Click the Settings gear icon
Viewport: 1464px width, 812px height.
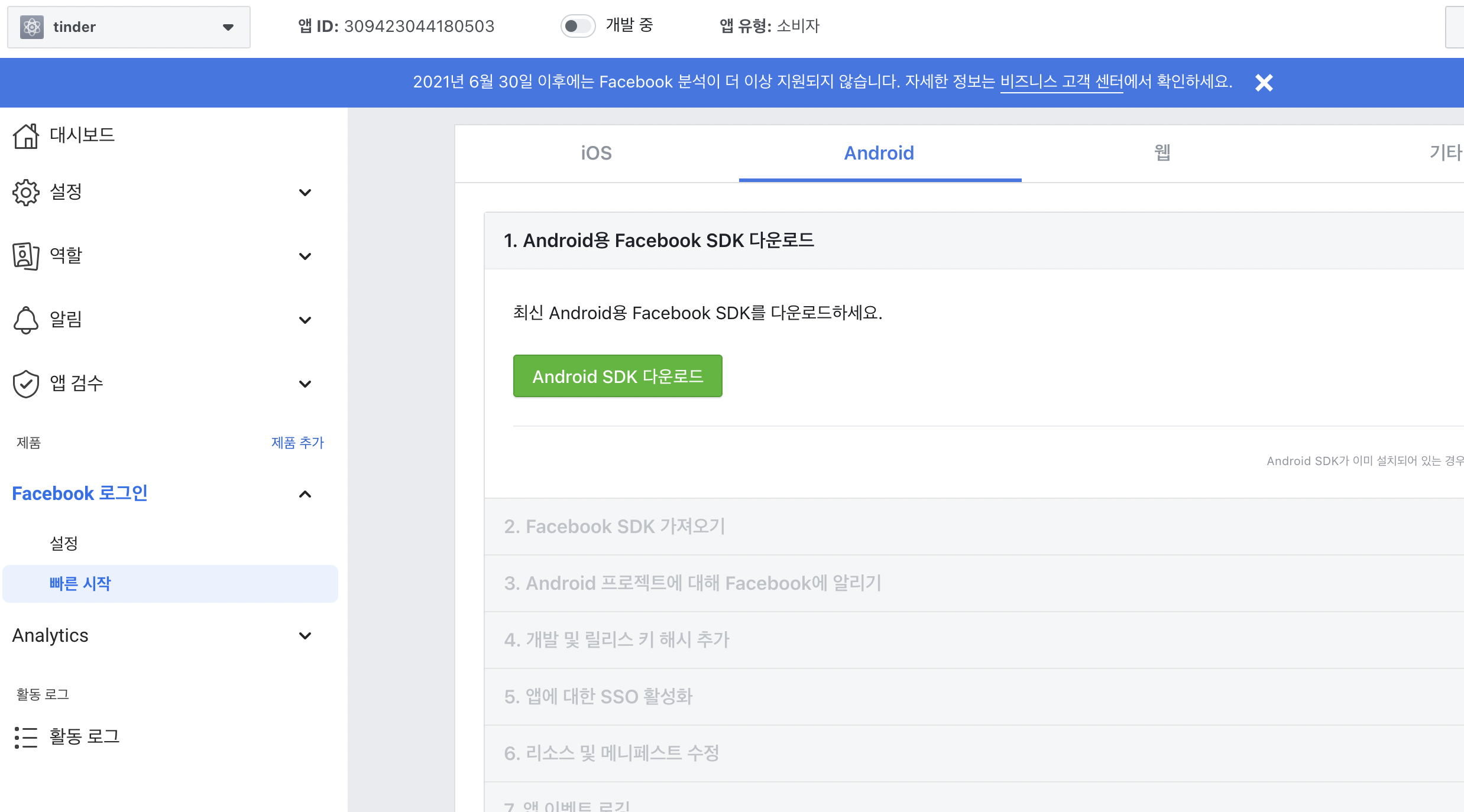pos(26,192)
